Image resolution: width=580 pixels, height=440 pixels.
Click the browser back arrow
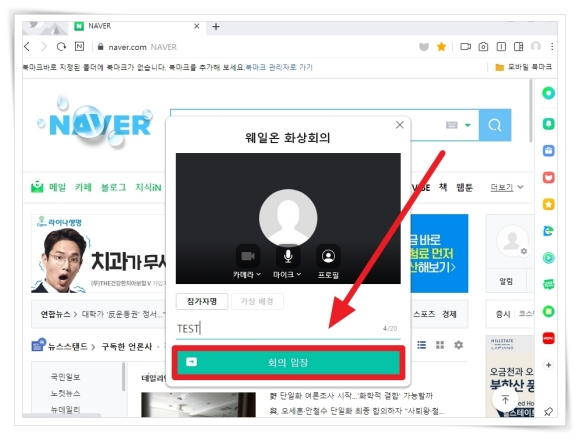[x=27, y=47]
